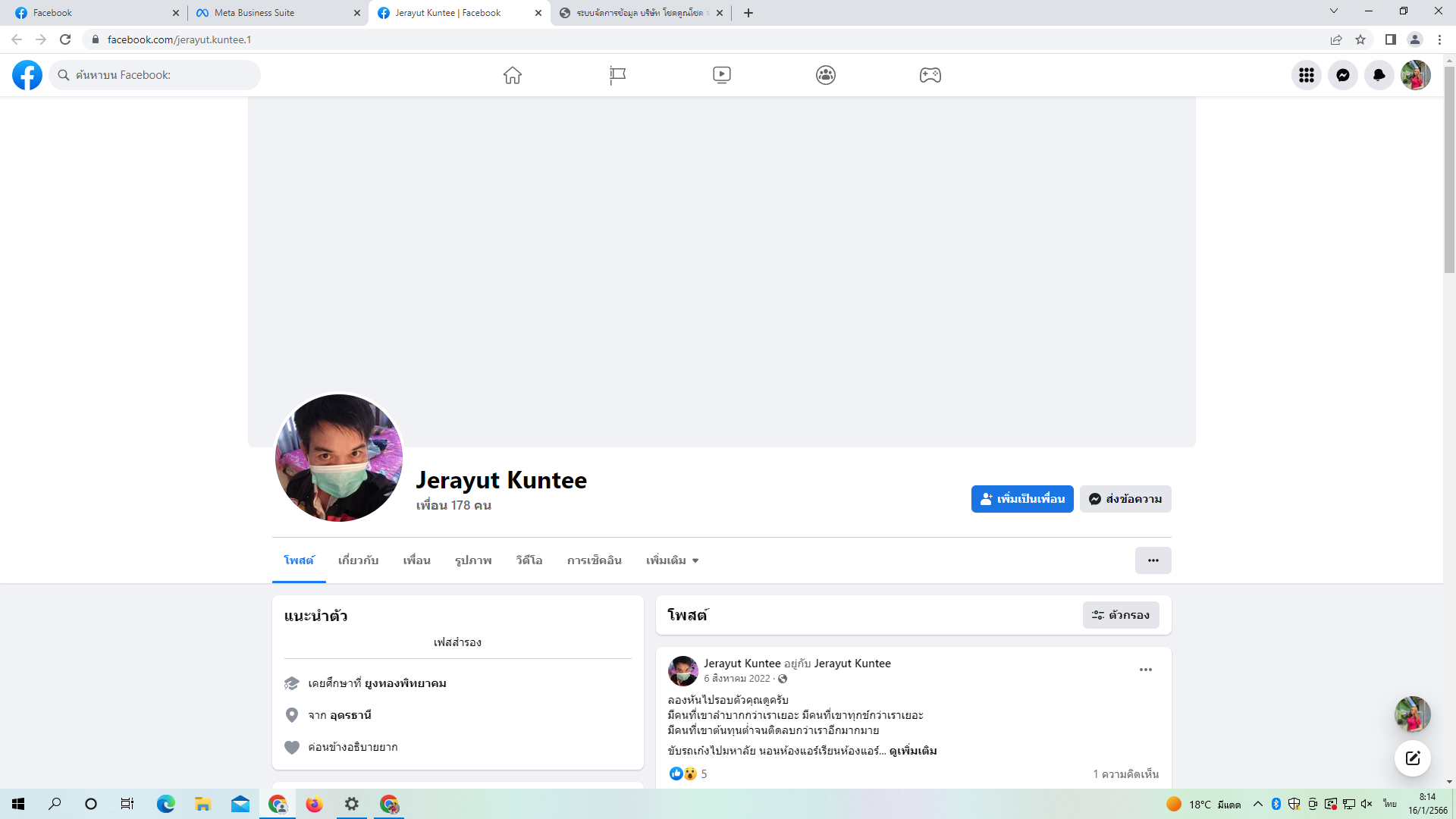1456x819 pixels.
Task: Switch to the เกี่ยวกับ tab
Action: click(x=358, y=560)
